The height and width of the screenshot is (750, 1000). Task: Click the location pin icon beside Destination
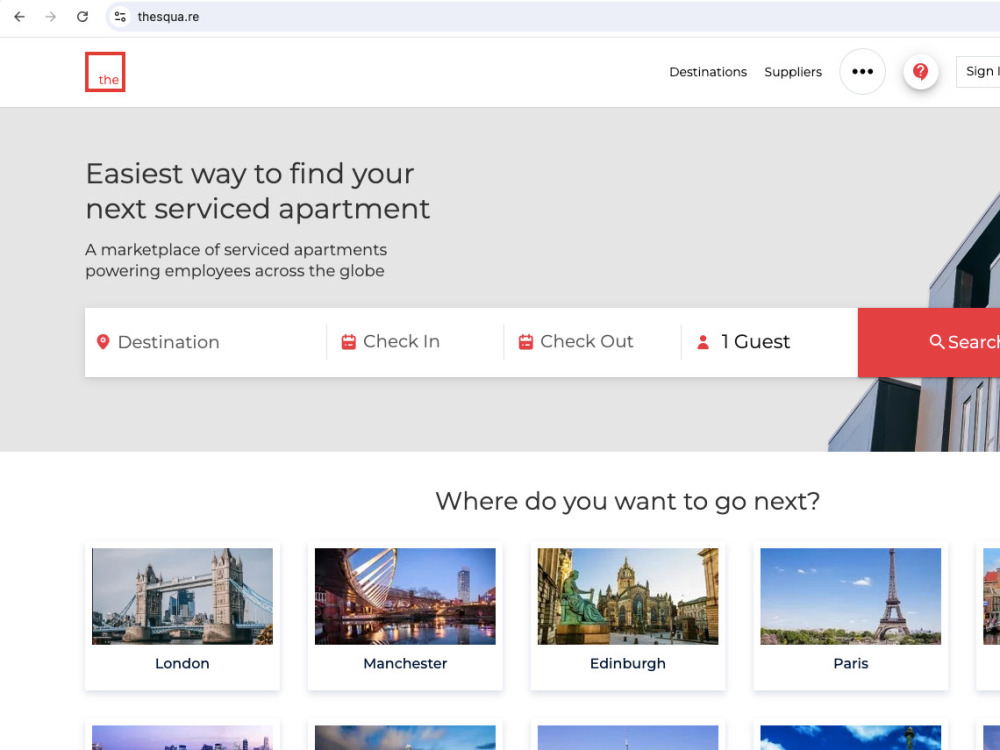click(x=103, y=342)
